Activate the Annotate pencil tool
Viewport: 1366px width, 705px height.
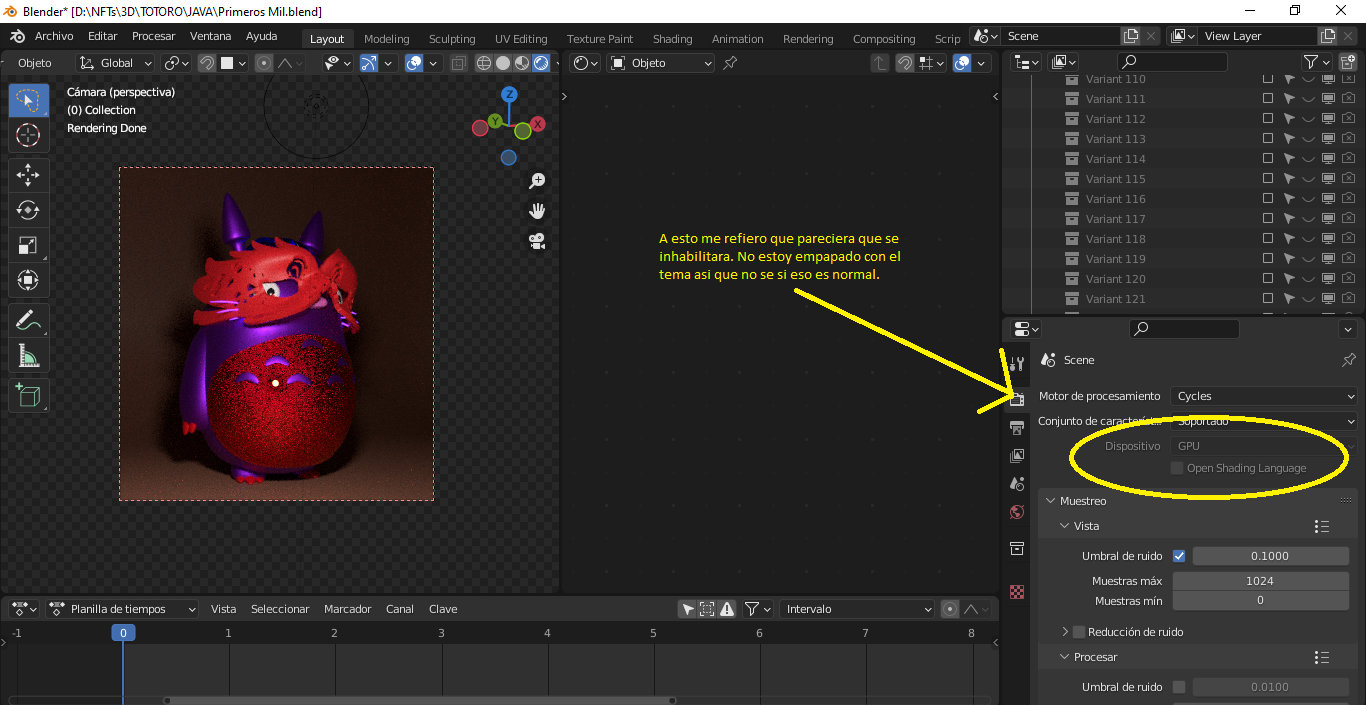[x=28, y=320]
